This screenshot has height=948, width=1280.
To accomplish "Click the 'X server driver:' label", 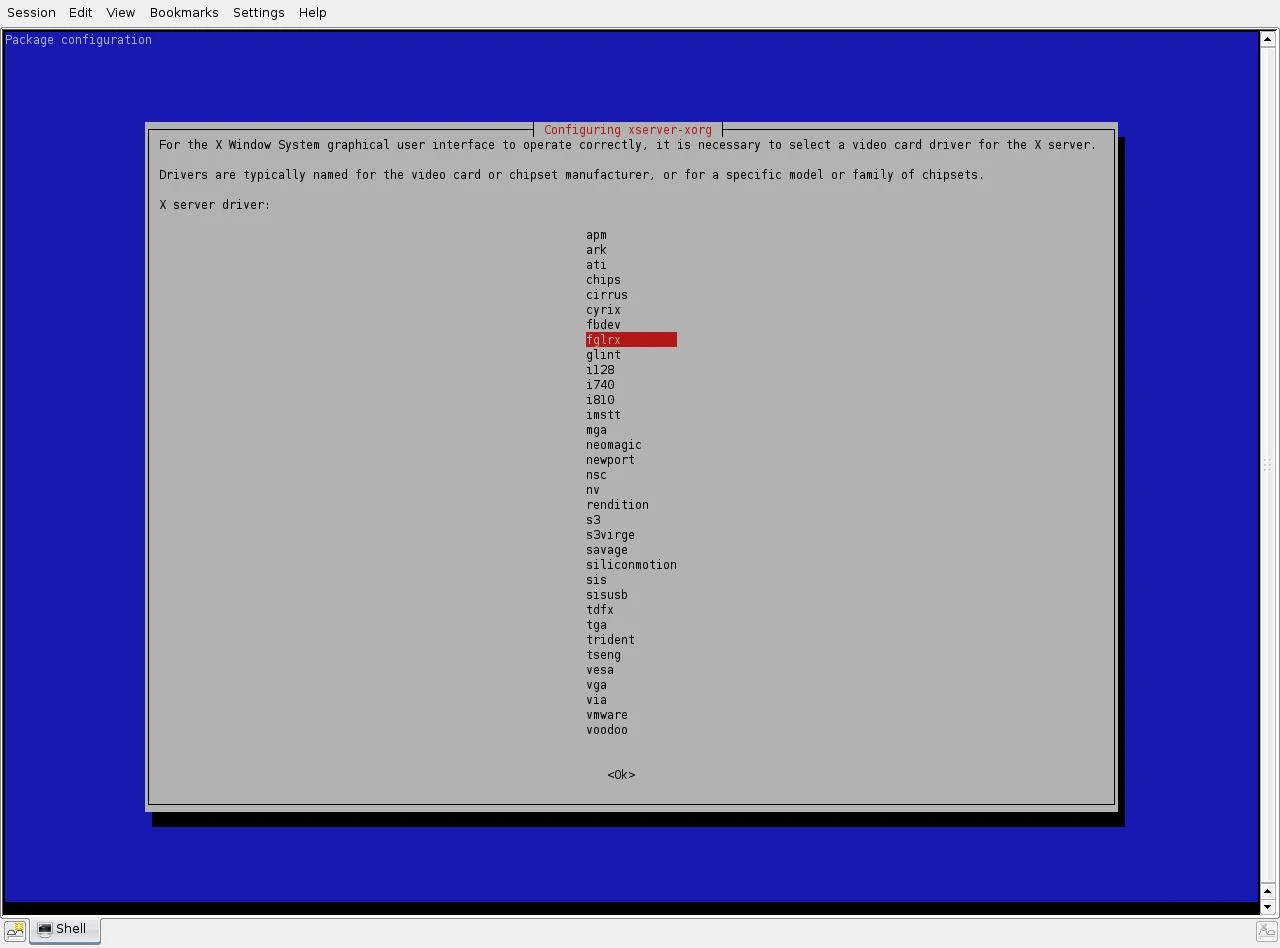I will 215,205.
